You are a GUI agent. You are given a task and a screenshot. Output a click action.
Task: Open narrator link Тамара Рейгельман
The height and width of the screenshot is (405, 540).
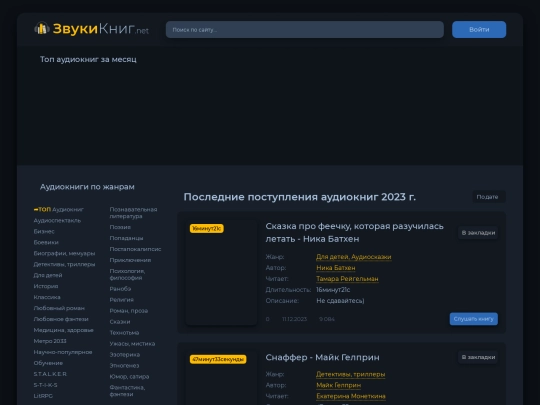tap(347, 279)
